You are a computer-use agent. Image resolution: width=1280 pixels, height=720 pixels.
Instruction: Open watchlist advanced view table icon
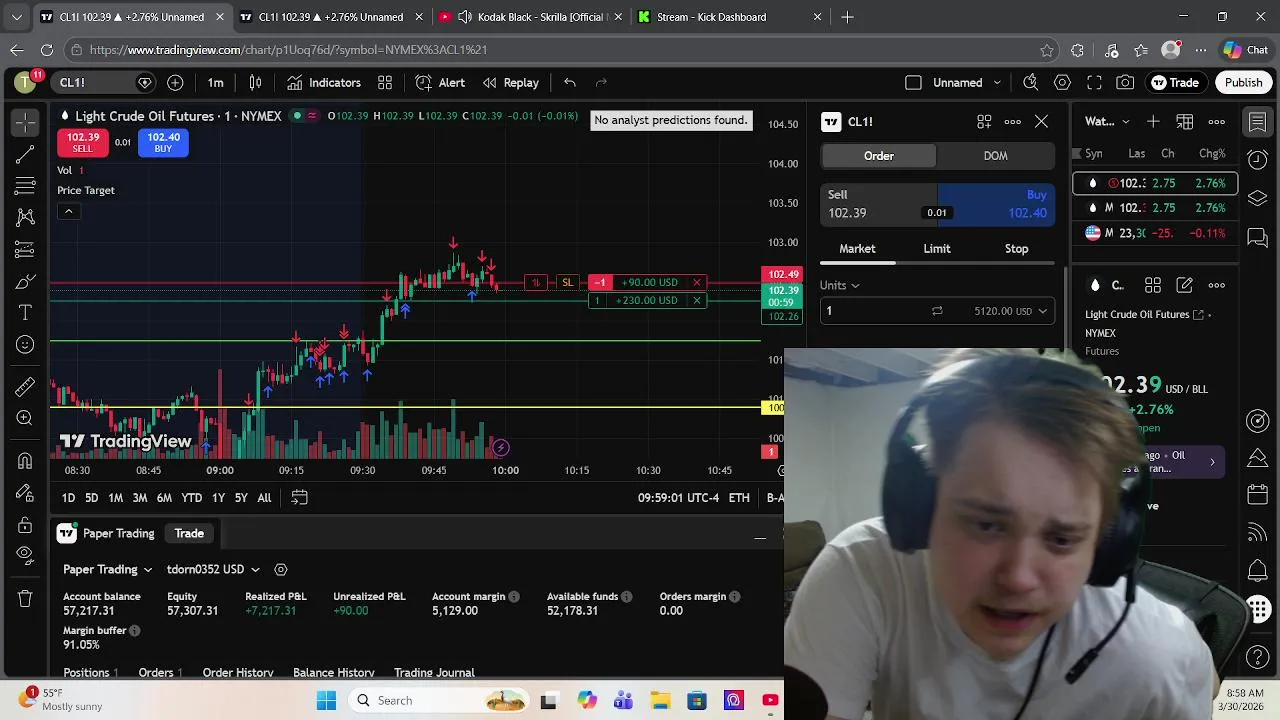tap(1185, 122)
